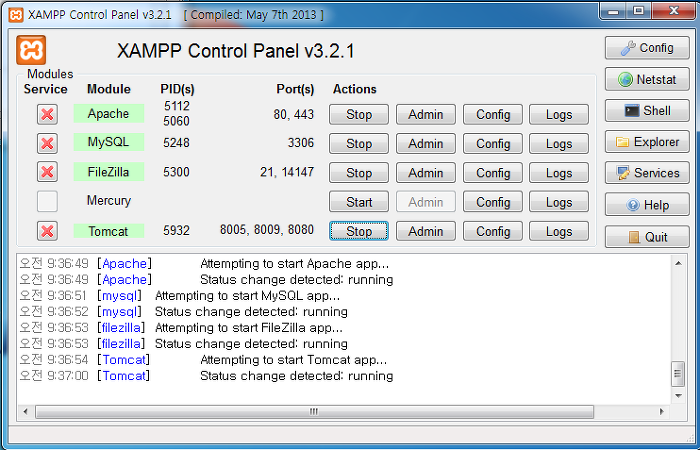Stop the MySQL module
The height and width of the screenshot is (450, 700).
point(359,144)
